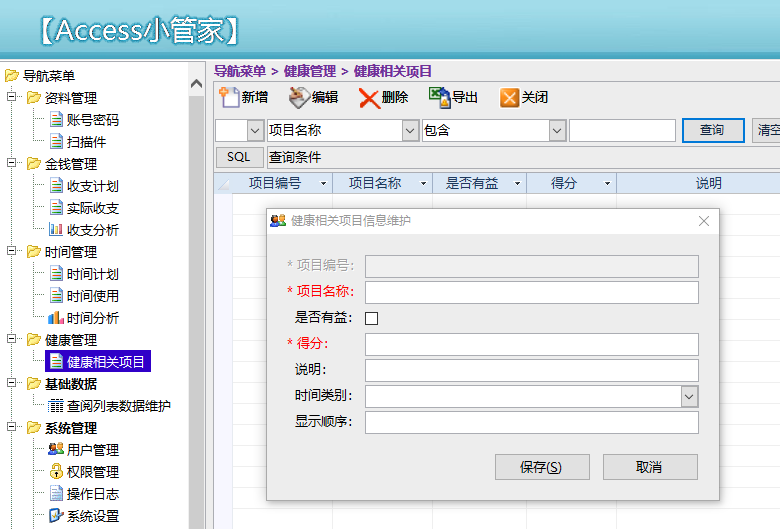Click the 查询 search button

(713, 130)
